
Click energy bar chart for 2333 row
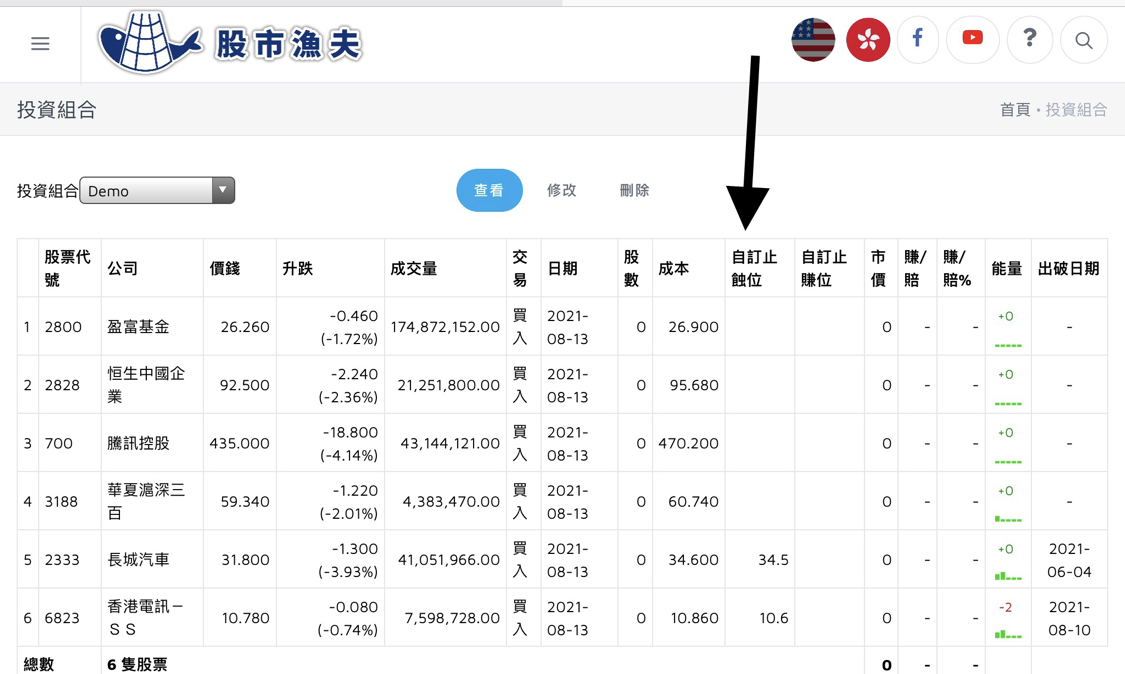click(x=1008, y=576)
